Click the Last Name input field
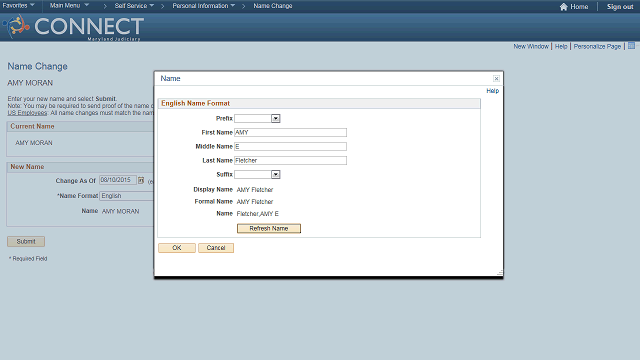Image resolution: width=640 pixels, height=360 pixels. (290, 160)
